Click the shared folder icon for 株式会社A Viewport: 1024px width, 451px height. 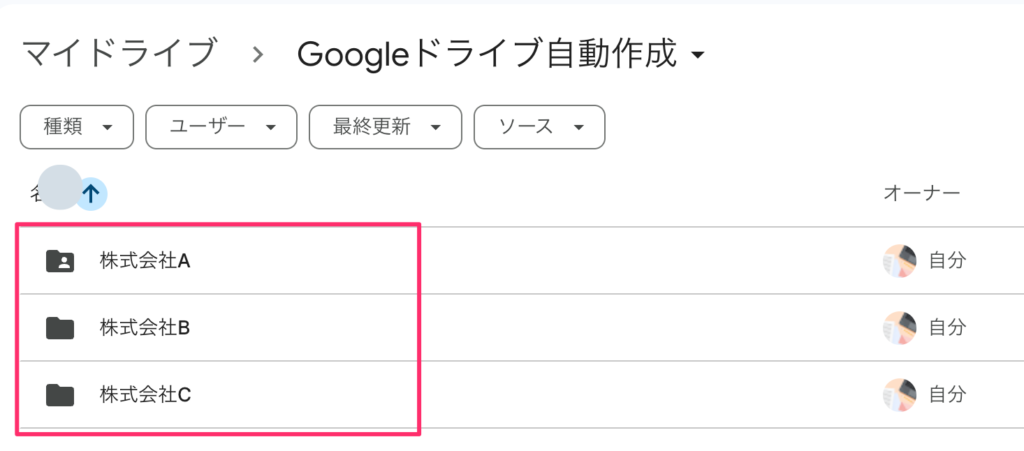tap(61, 261)
